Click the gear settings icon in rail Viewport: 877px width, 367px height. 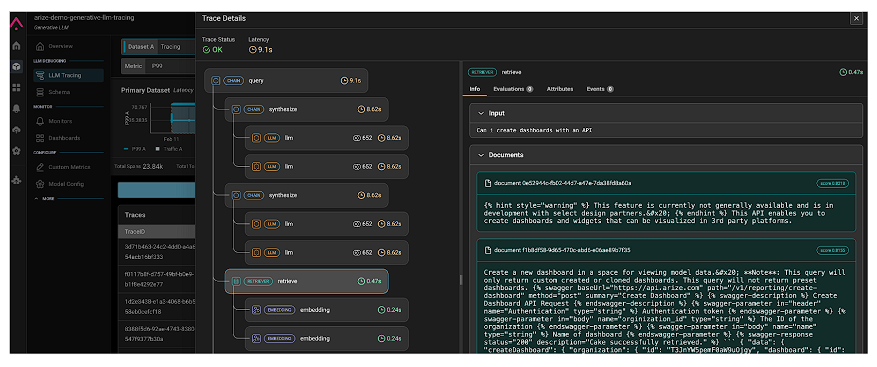[17, 151]
